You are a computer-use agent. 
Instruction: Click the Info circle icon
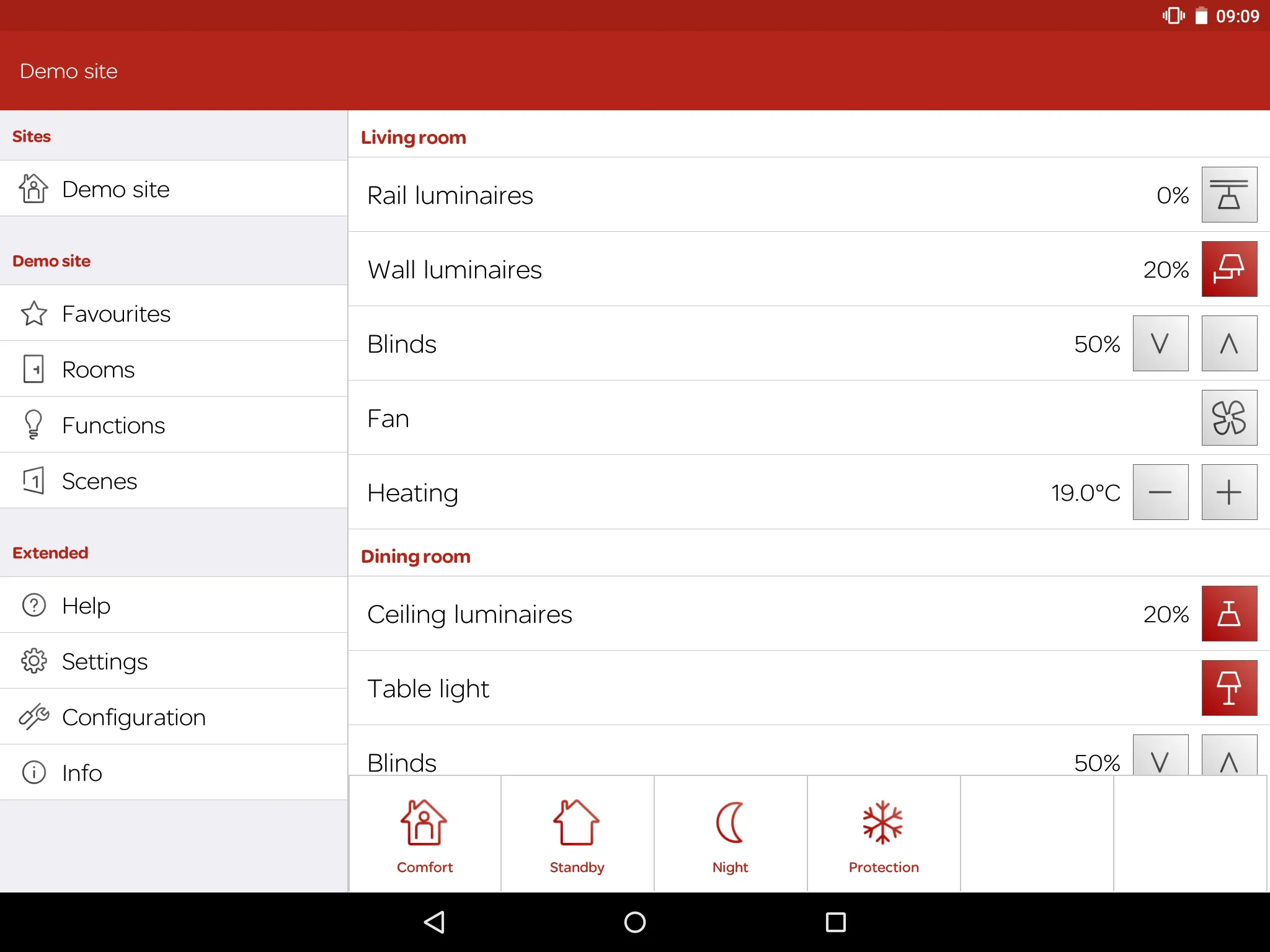[x=33, y=772]
